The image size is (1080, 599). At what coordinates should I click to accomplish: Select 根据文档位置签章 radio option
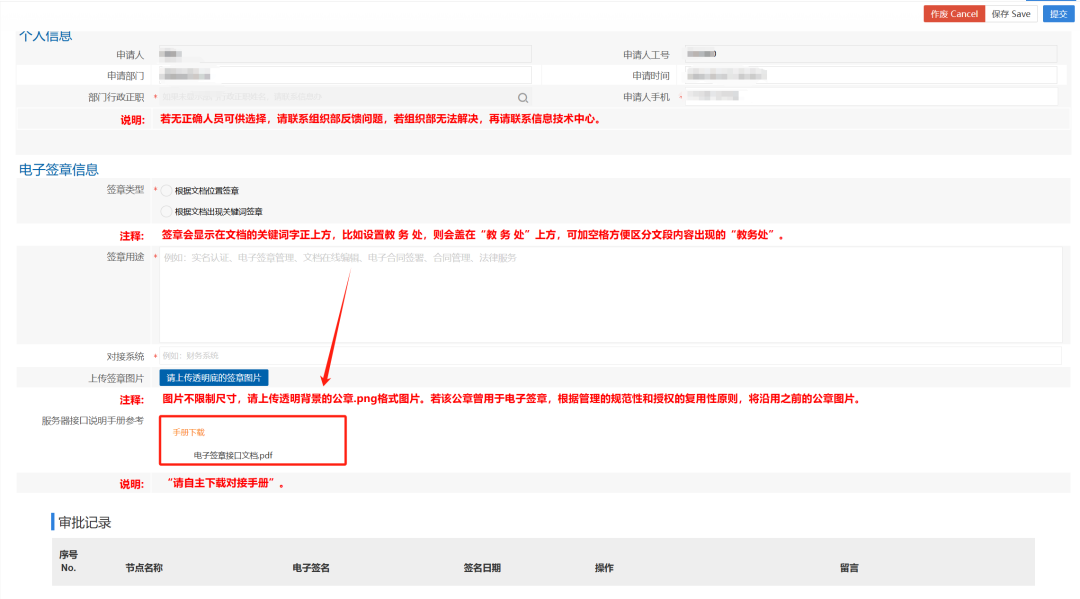(167, 191)
